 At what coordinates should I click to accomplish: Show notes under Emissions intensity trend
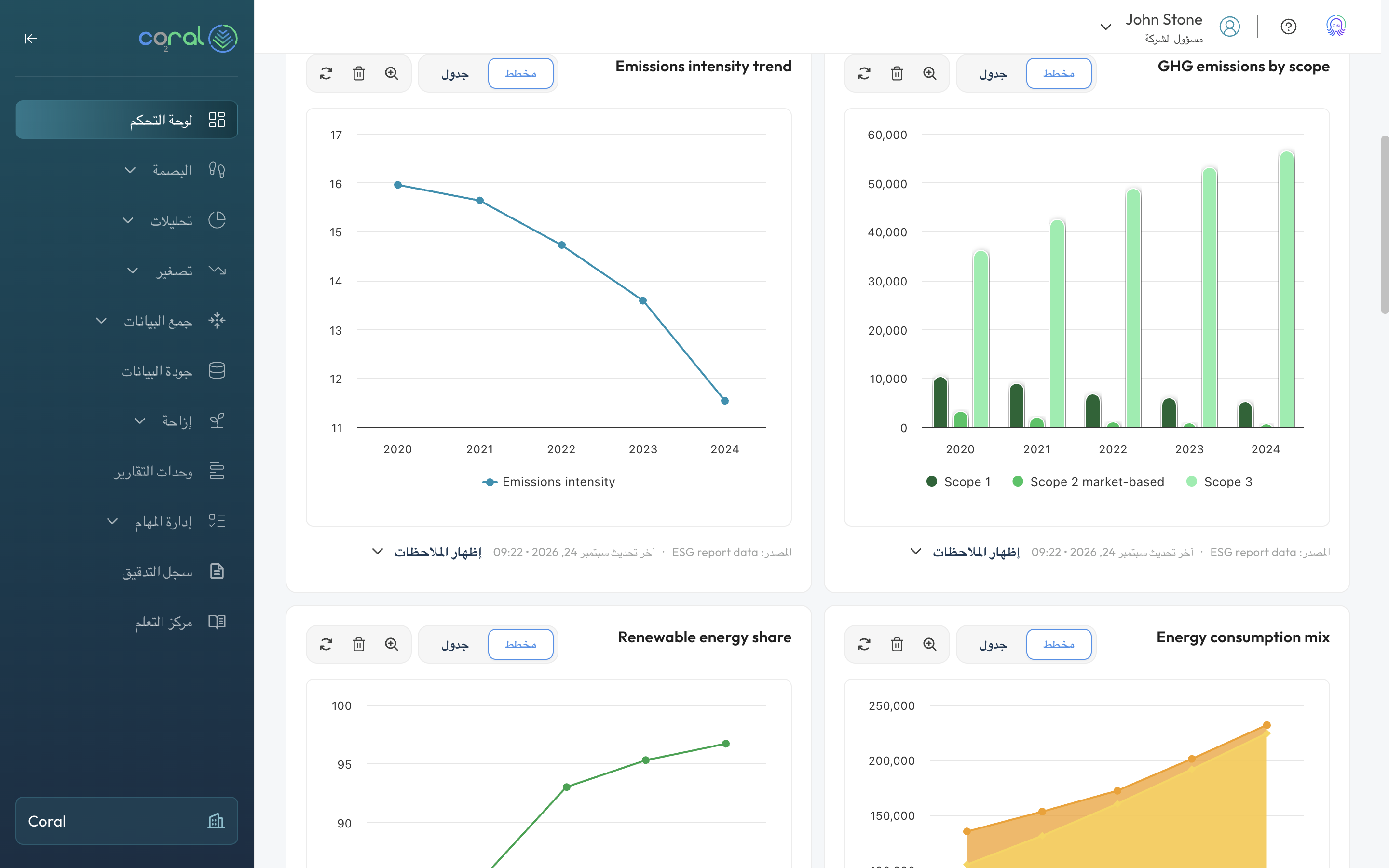point(426,552)
